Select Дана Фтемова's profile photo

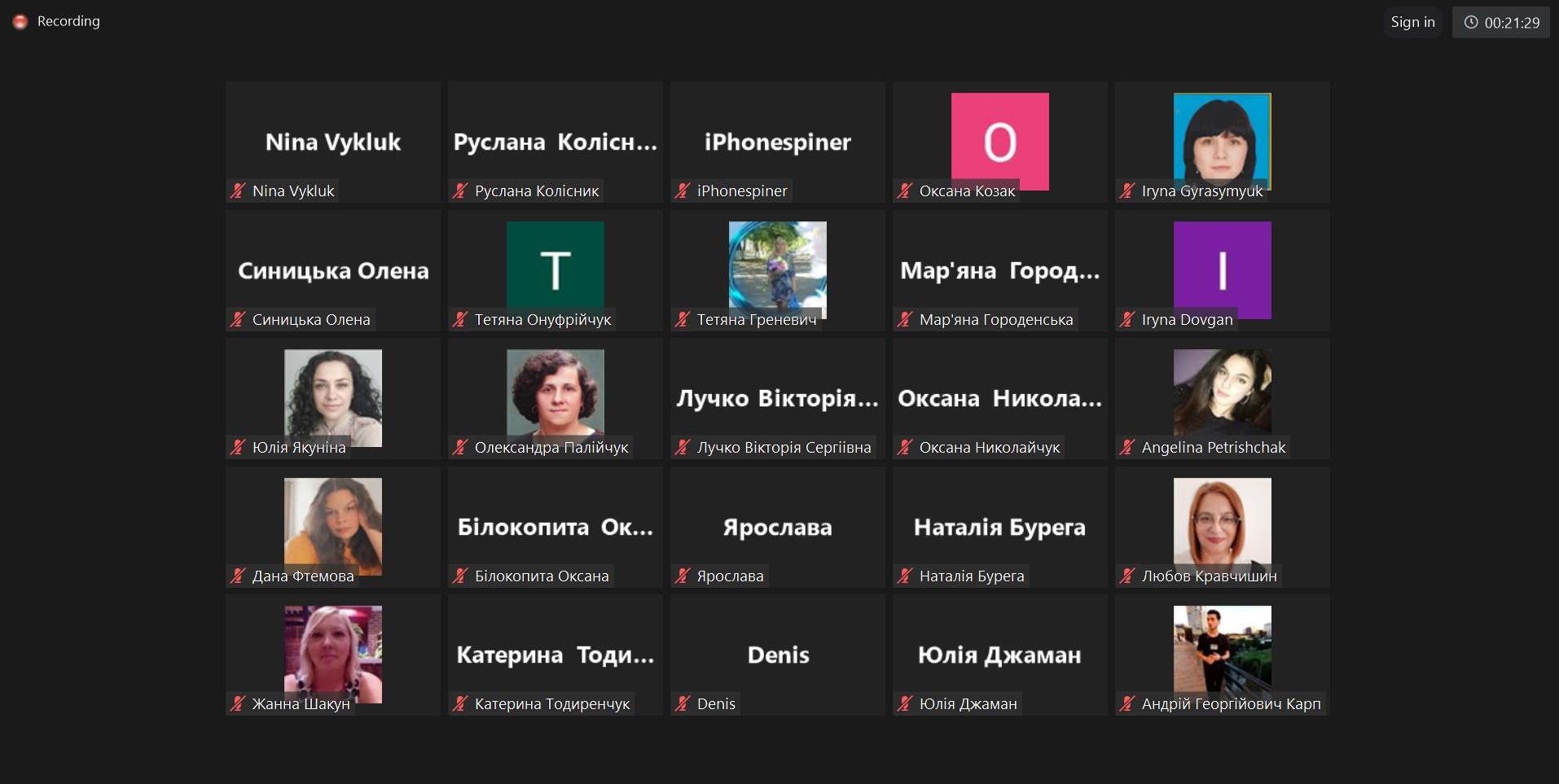(x=333, y=526)
